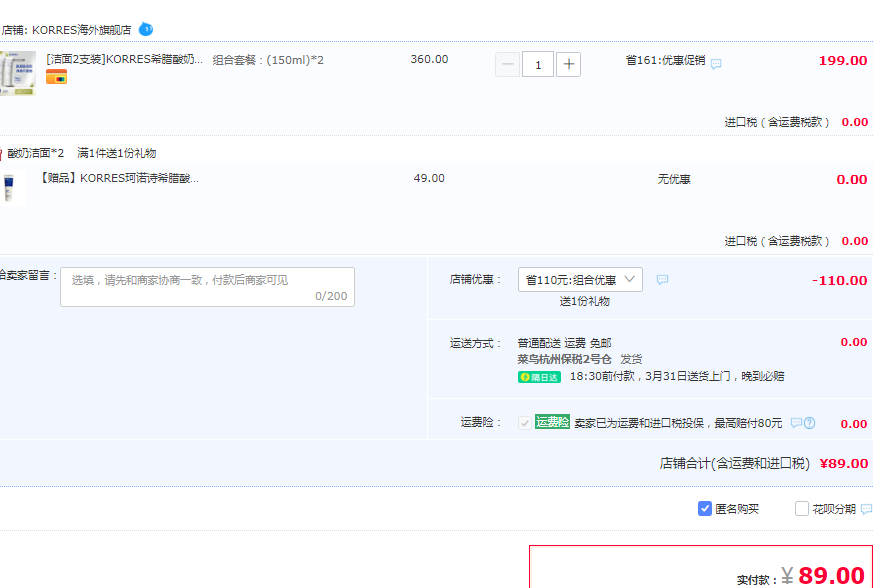The height and width of the screenshot is (588, 881).
Task: Open the info bubble next to 花呗分期
Action: pos(866,509)
